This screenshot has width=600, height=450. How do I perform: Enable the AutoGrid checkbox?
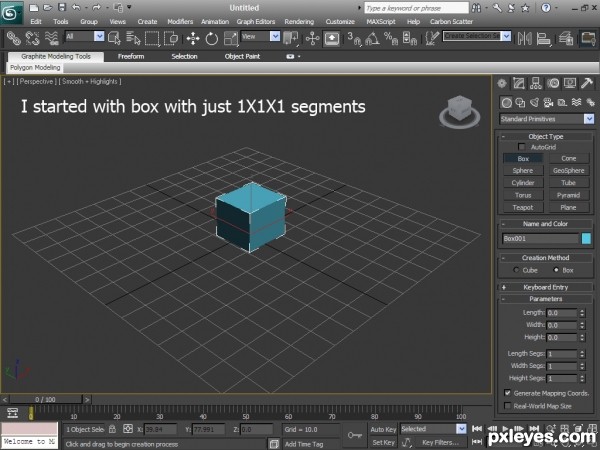pos(521,147)
